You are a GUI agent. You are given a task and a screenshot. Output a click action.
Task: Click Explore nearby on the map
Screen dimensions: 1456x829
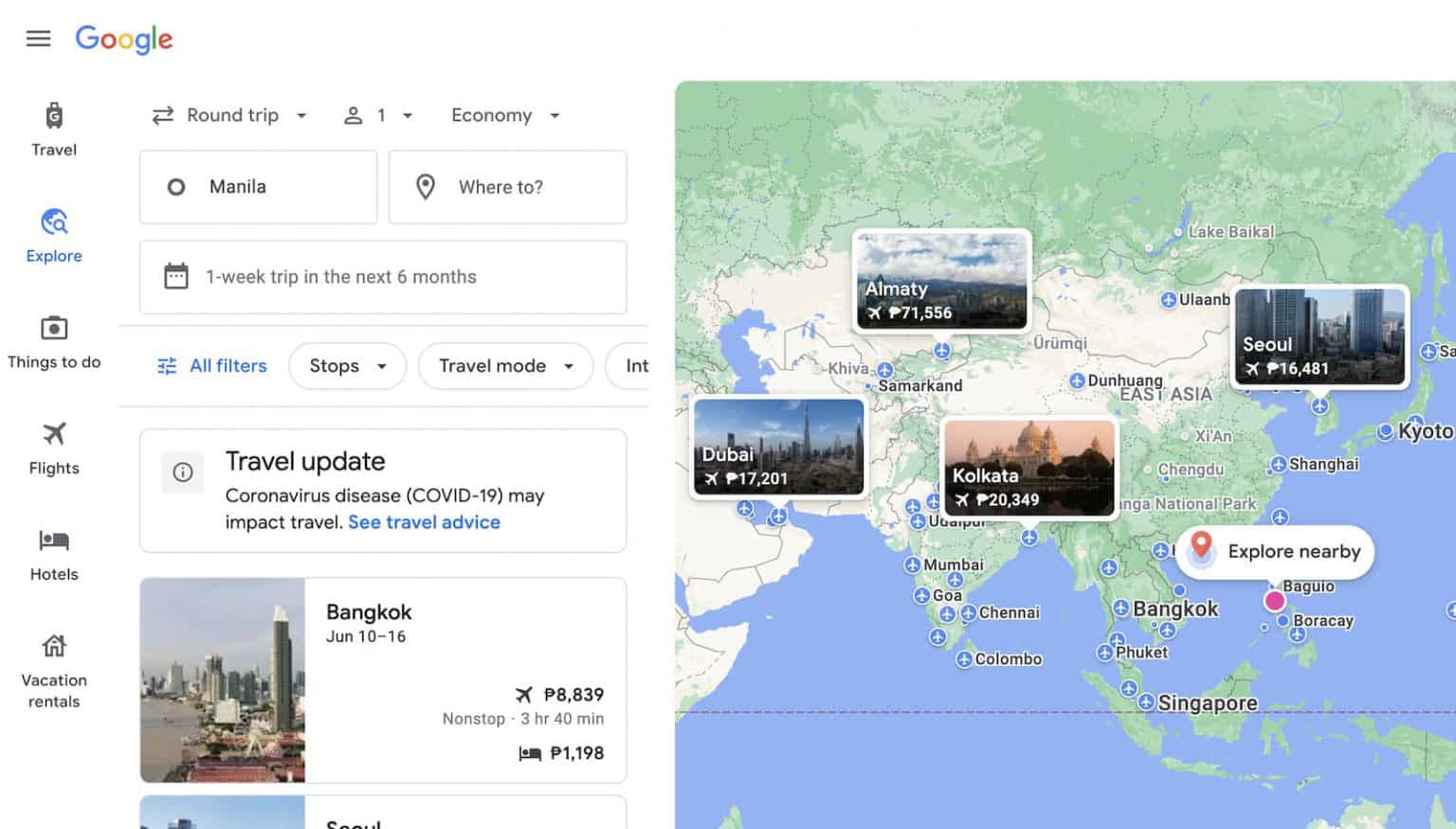click(1275, 551)
